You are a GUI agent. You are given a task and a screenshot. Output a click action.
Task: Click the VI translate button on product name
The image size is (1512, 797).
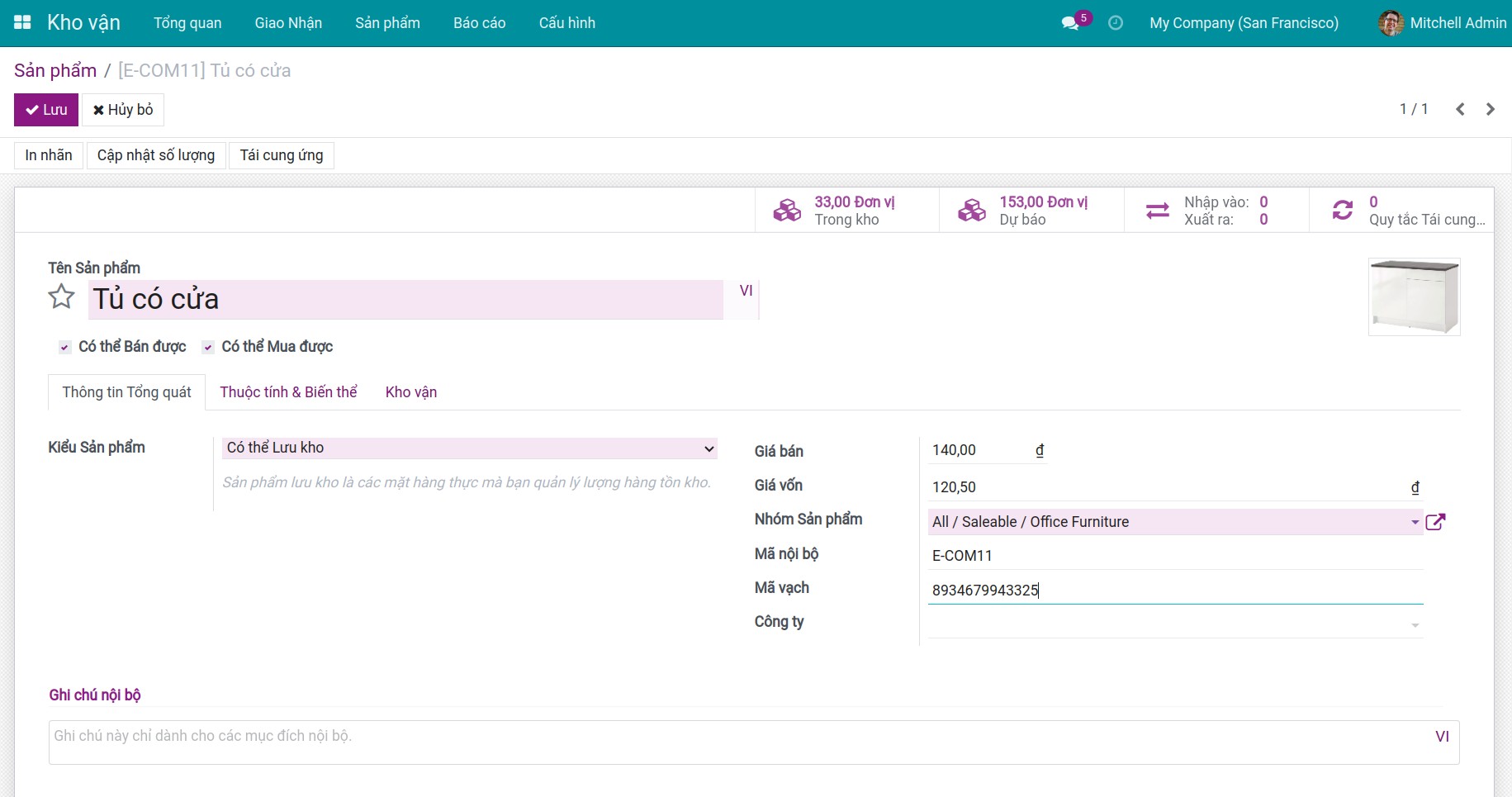coord(746,291)
